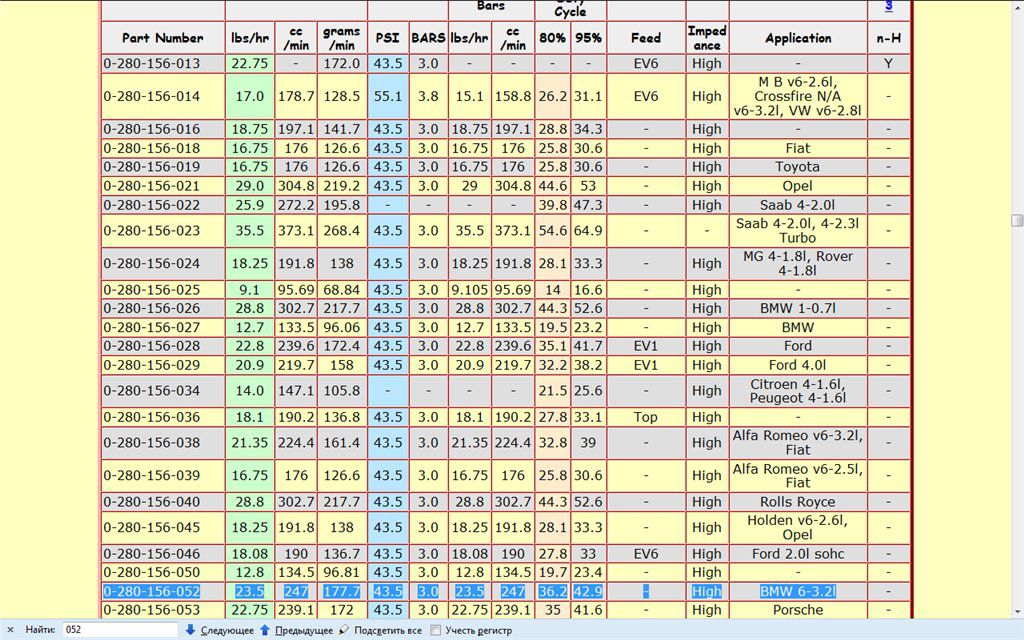1024x640 pixels.
Task: Click the Impedance column header
Action: click(x=707, y=38)
